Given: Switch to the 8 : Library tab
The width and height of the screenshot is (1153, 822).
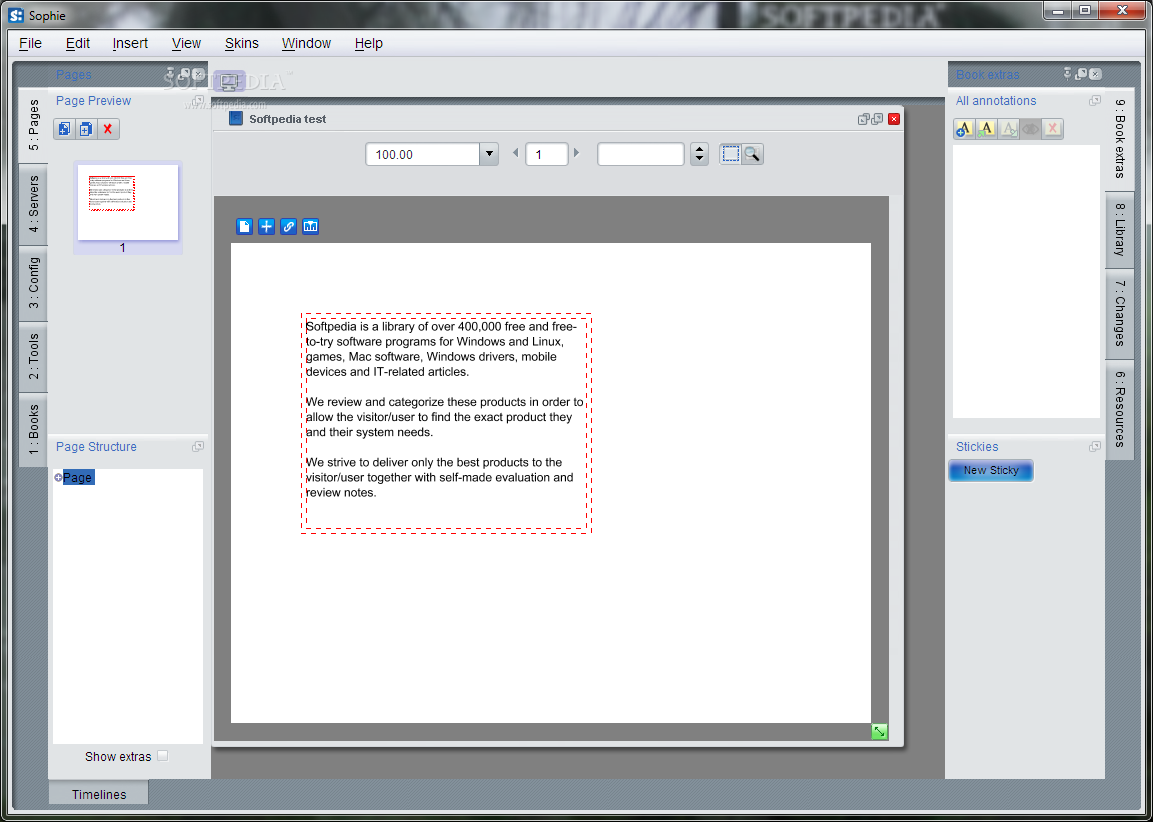Looking at the screenshot, I should tap(1119, 229).
